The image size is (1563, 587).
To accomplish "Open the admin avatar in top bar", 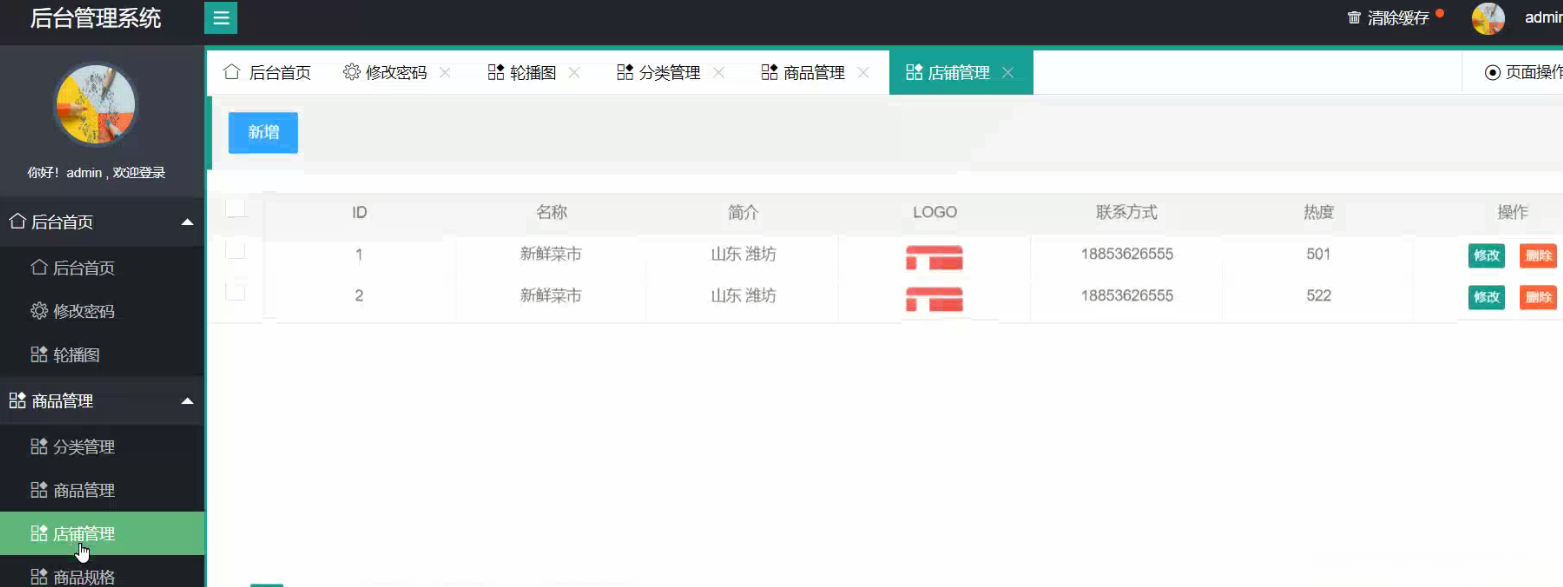I will pyautogui.click(x=1488, y=18).
